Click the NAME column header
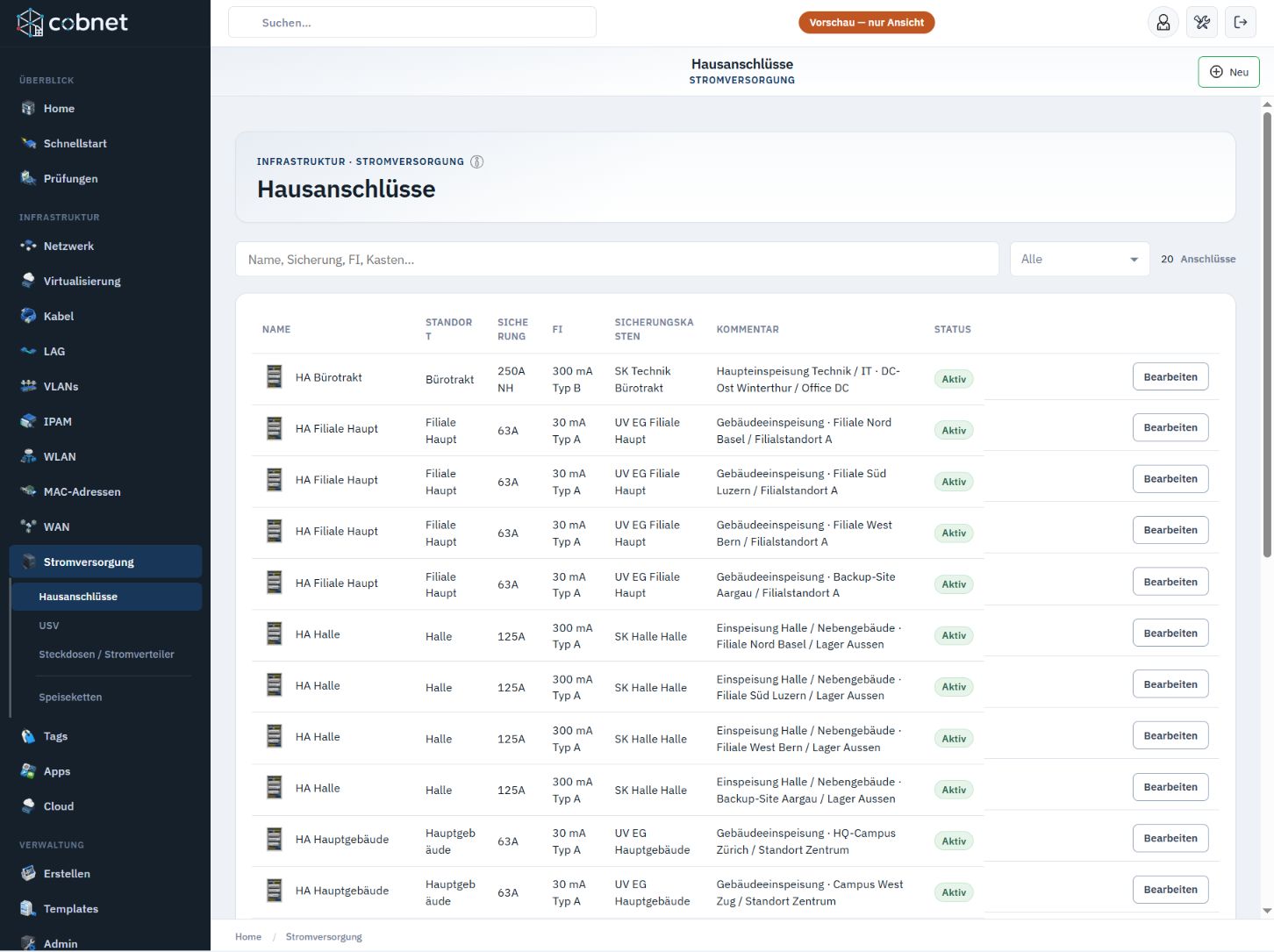 point(276,330)
